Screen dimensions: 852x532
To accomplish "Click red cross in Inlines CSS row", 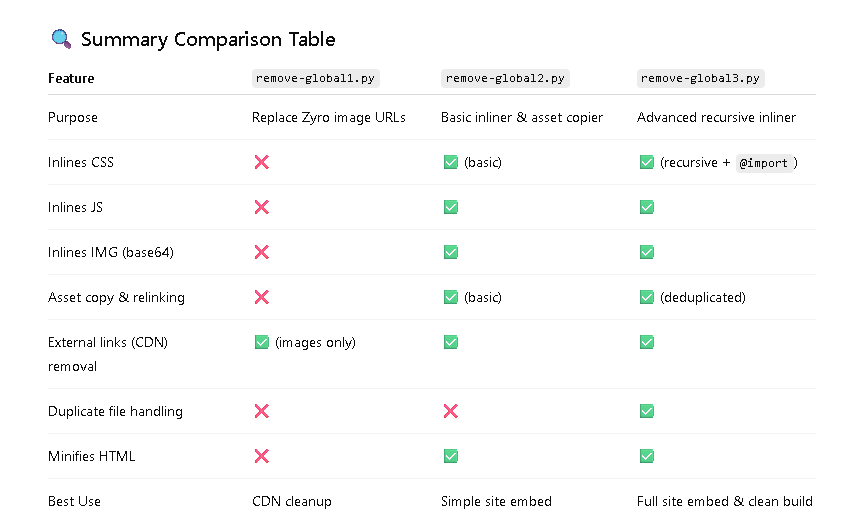I will 261,162.
